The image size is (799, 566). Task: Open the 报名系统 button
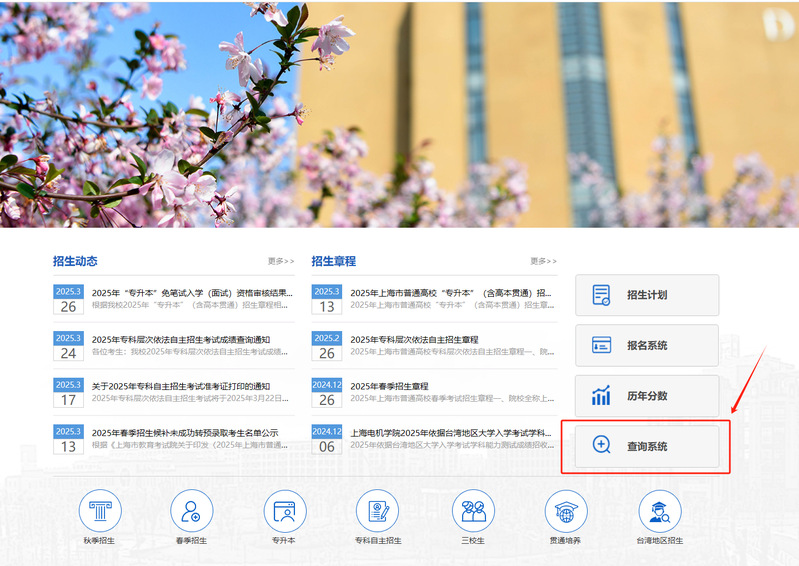[x=647, y=345]
